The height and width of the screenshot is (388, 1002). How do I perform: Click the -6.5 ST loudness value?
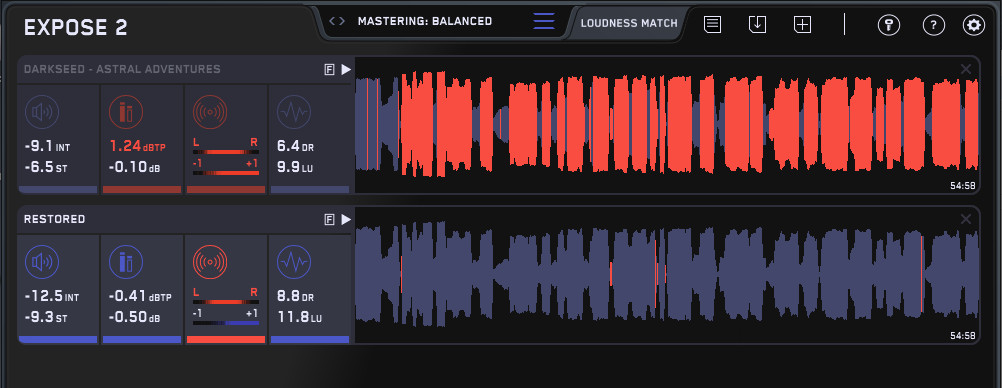[x=46, y=168]
